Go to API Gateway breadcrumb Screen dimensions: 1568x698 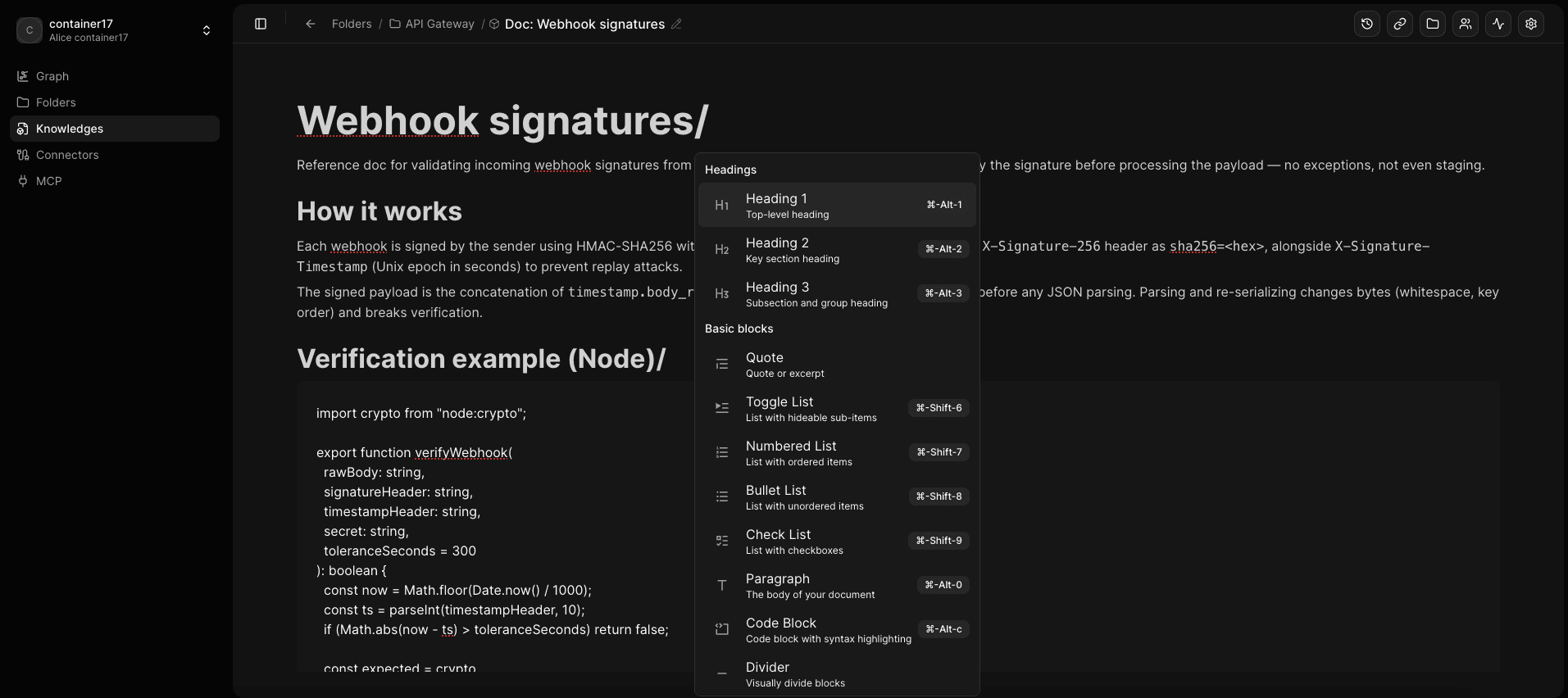[x=432, y=24]
